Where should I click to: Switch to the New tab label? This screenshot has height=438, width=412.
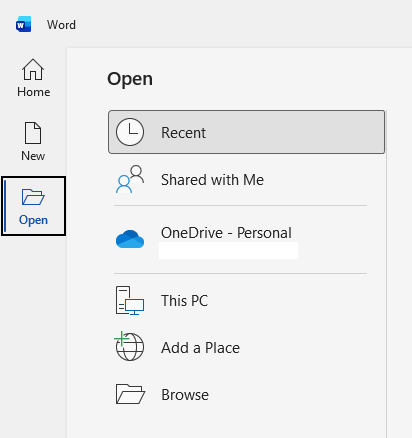(x=33, y=156)
